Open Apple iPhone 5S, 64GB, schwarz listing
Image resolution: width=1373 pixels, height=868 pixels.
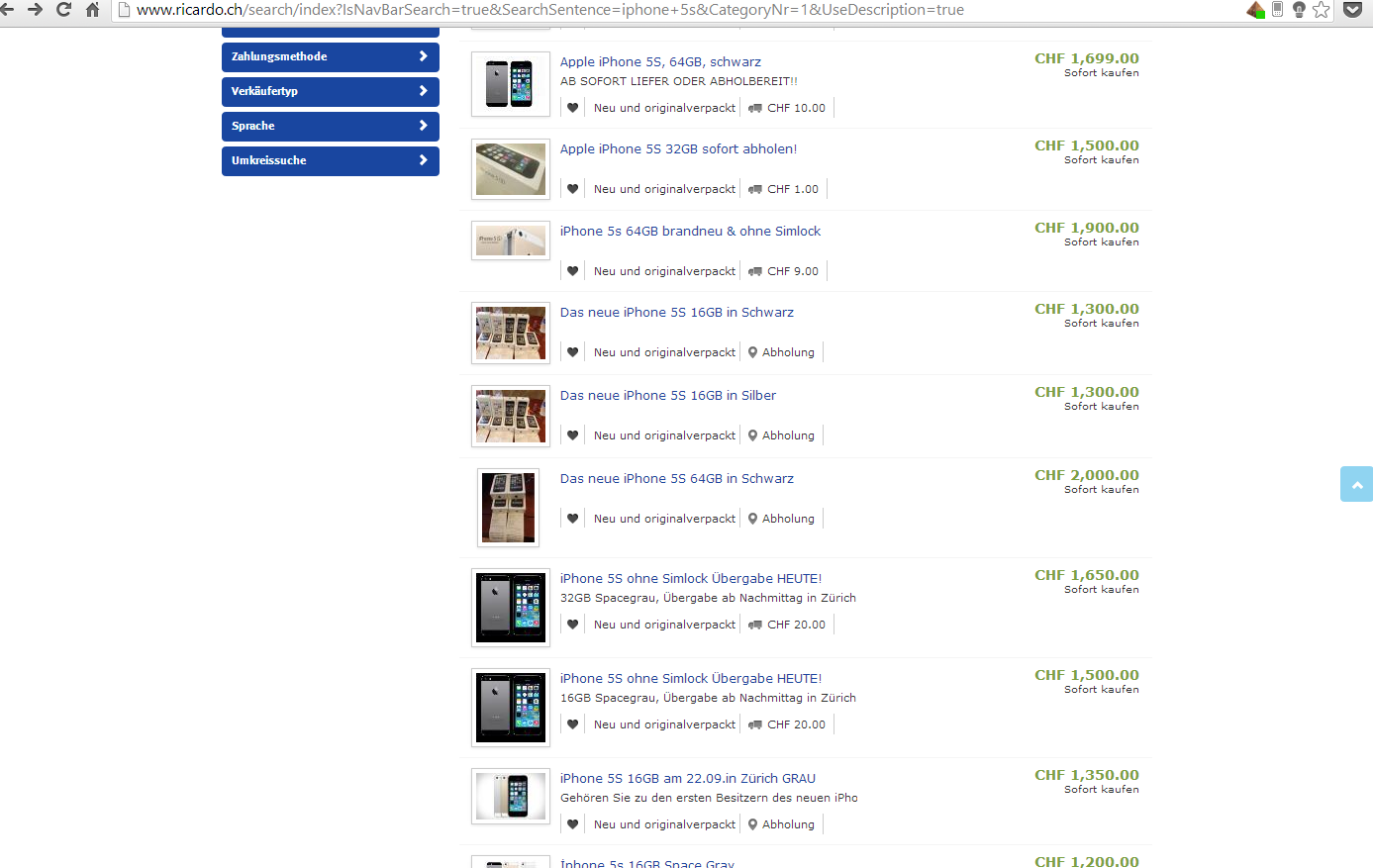pyautogui.click(x=660, y=61)
